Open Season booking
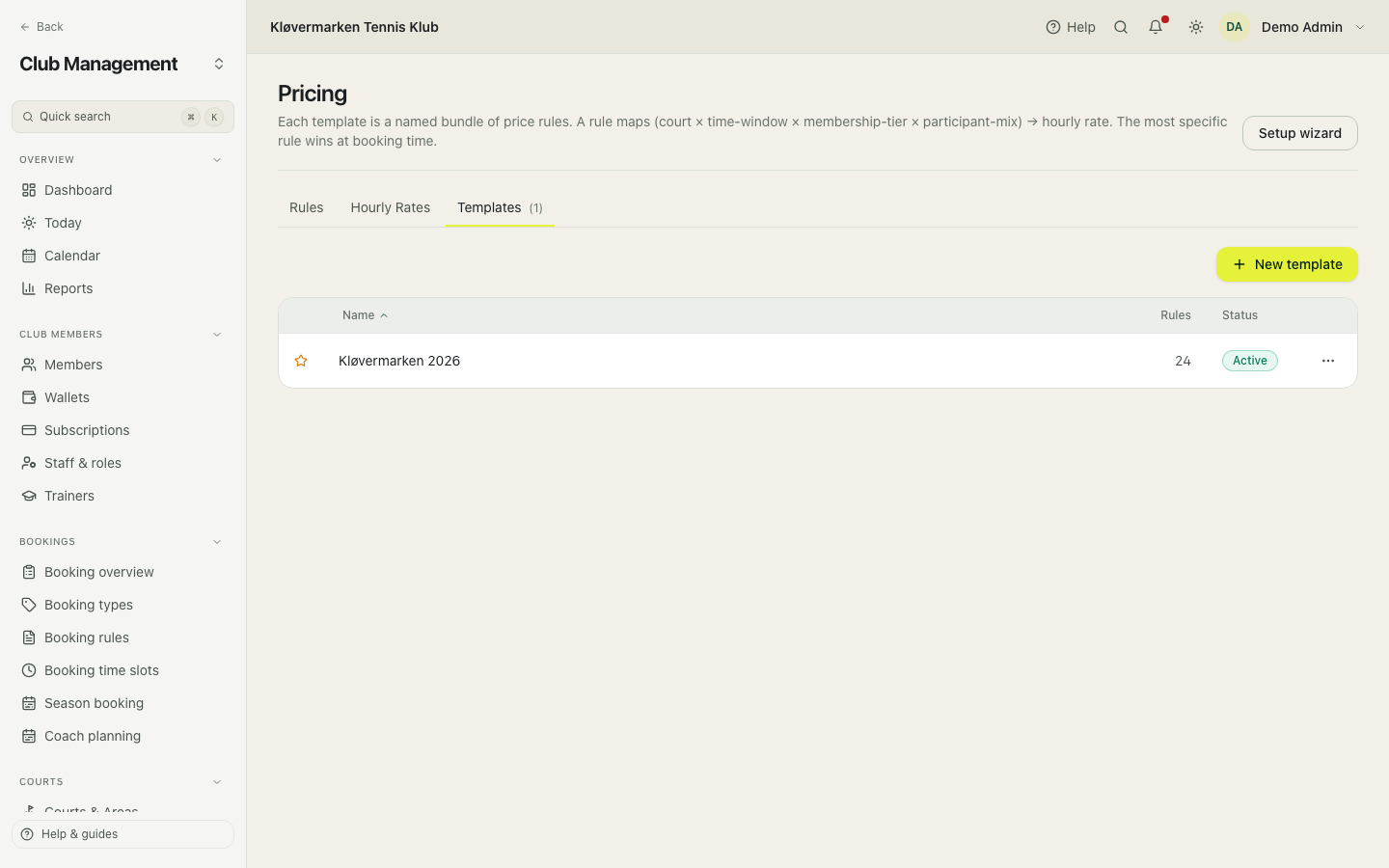This screenshot has height=868, width=1389. coord(123,703)
